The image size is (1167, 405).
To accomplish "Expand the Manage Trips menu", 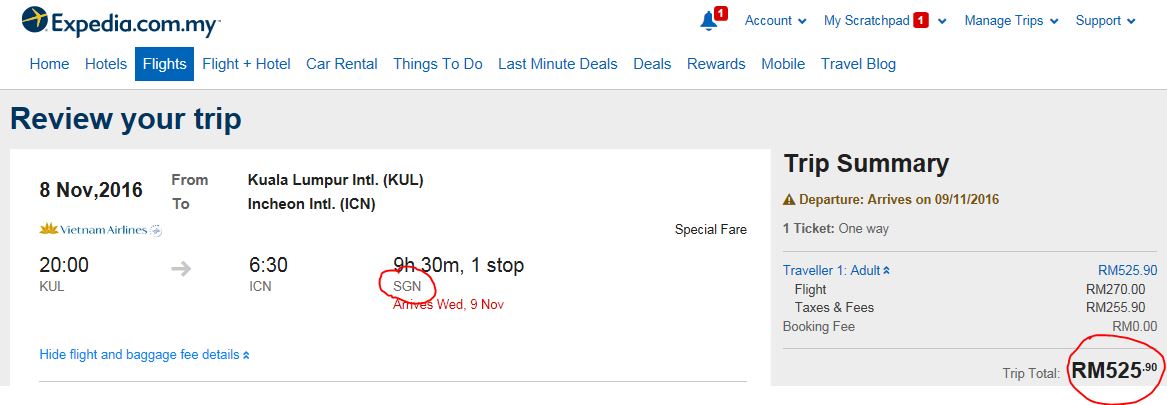I will pos(1011,21).
